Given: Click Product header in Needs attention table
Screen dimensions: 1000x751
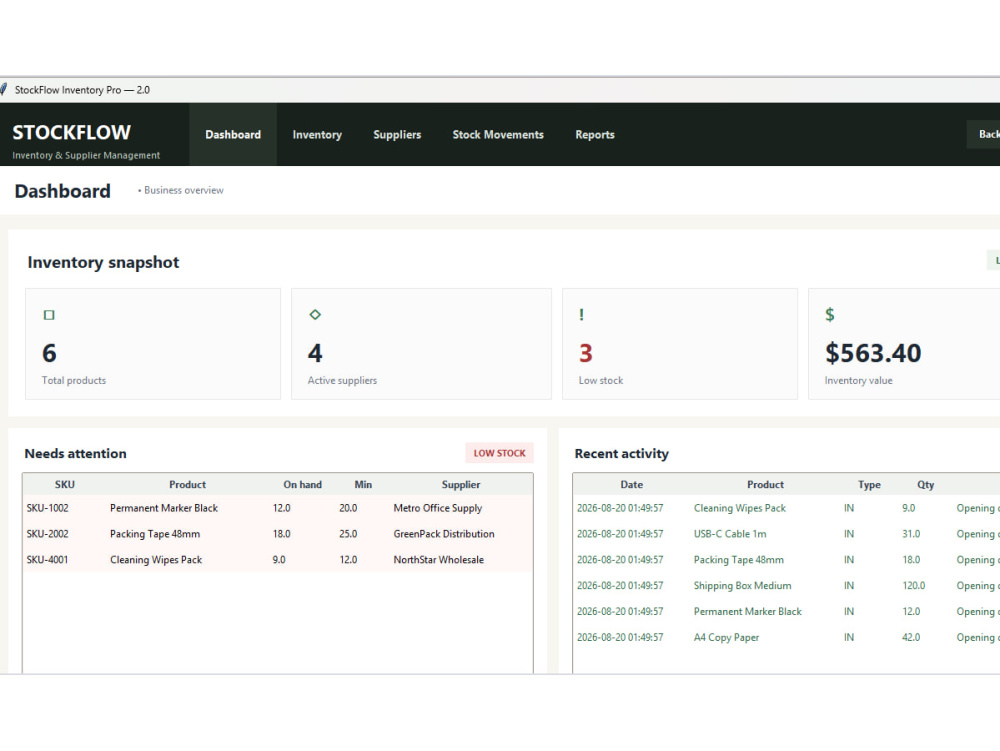Looking at the screenshot, I should pyautogui.click(x=188, y=485).
